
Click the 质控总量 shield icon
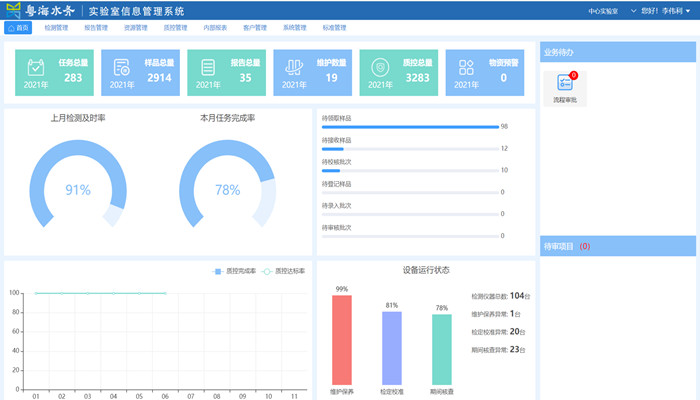(380, 68)
